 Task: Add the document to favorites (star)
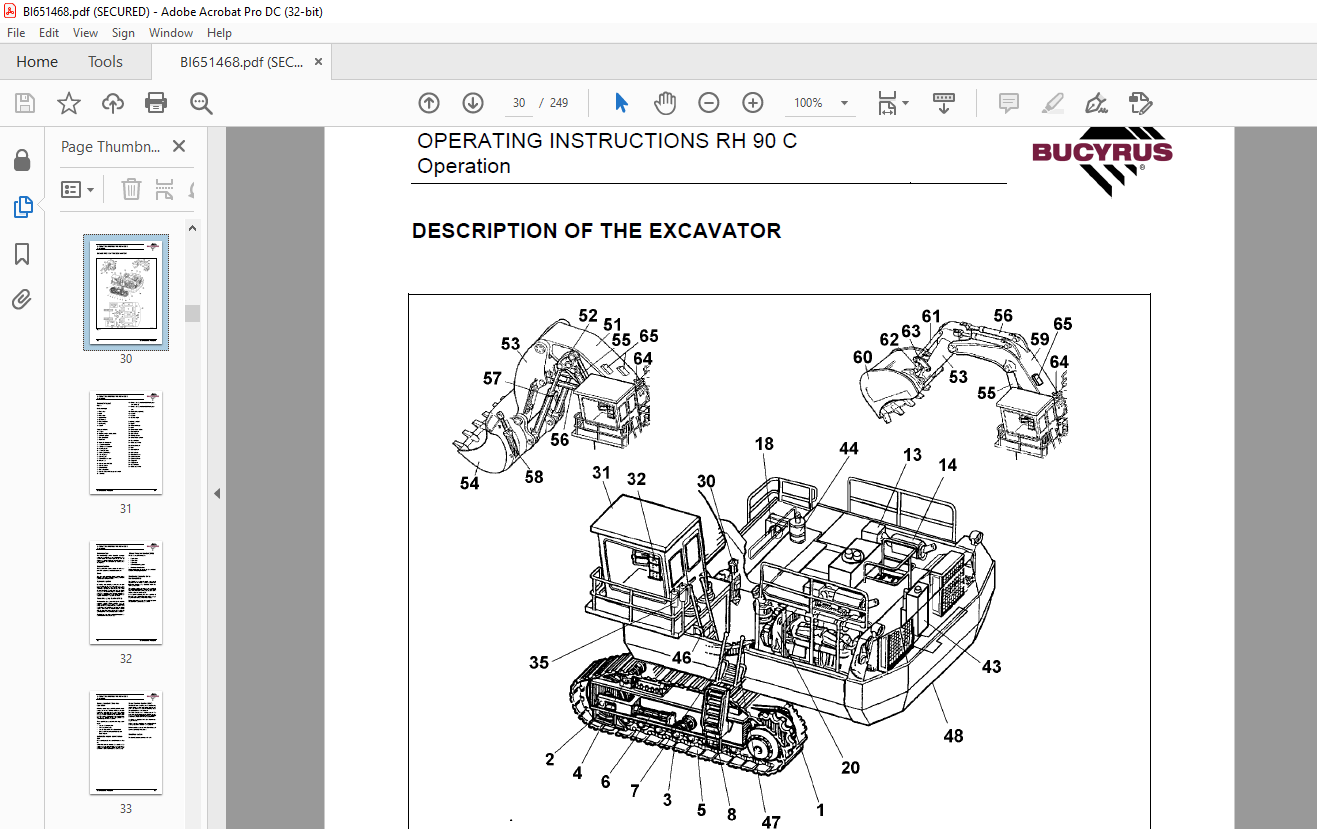click(x=68, y=102)
